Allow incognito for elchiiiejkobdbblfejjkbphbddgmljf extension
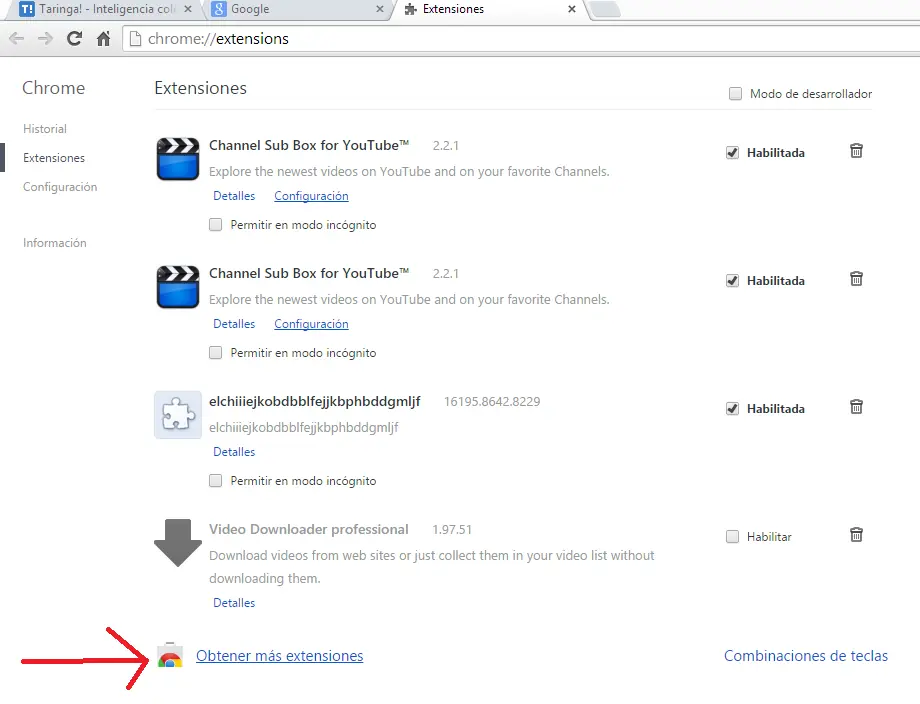This screenshot has height=704, width=920. pyautogui.click(x=215, y=480)
